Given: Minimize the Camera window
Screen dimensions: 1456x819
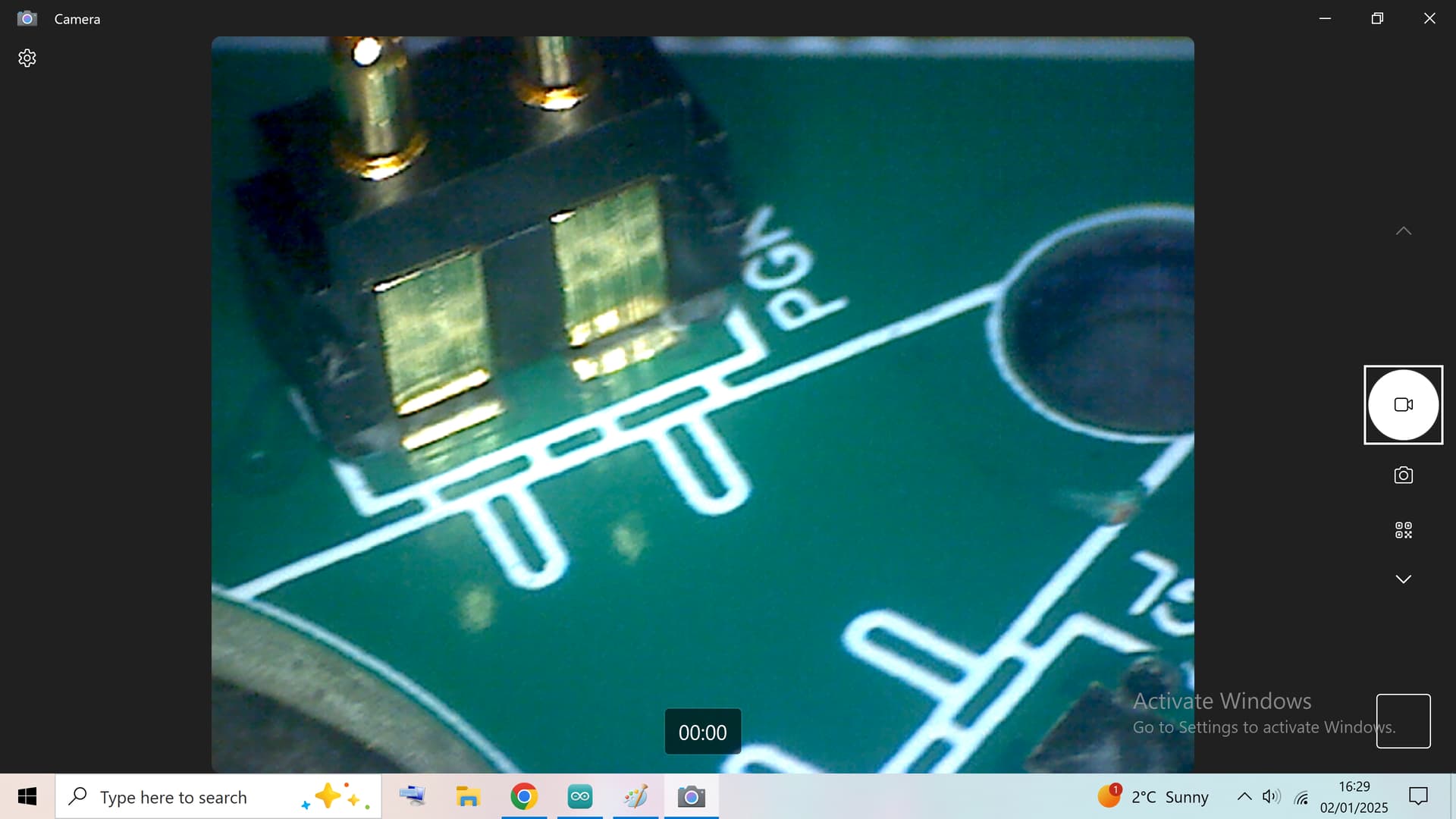Looking at the screenshot, I should pos(1326,18).
